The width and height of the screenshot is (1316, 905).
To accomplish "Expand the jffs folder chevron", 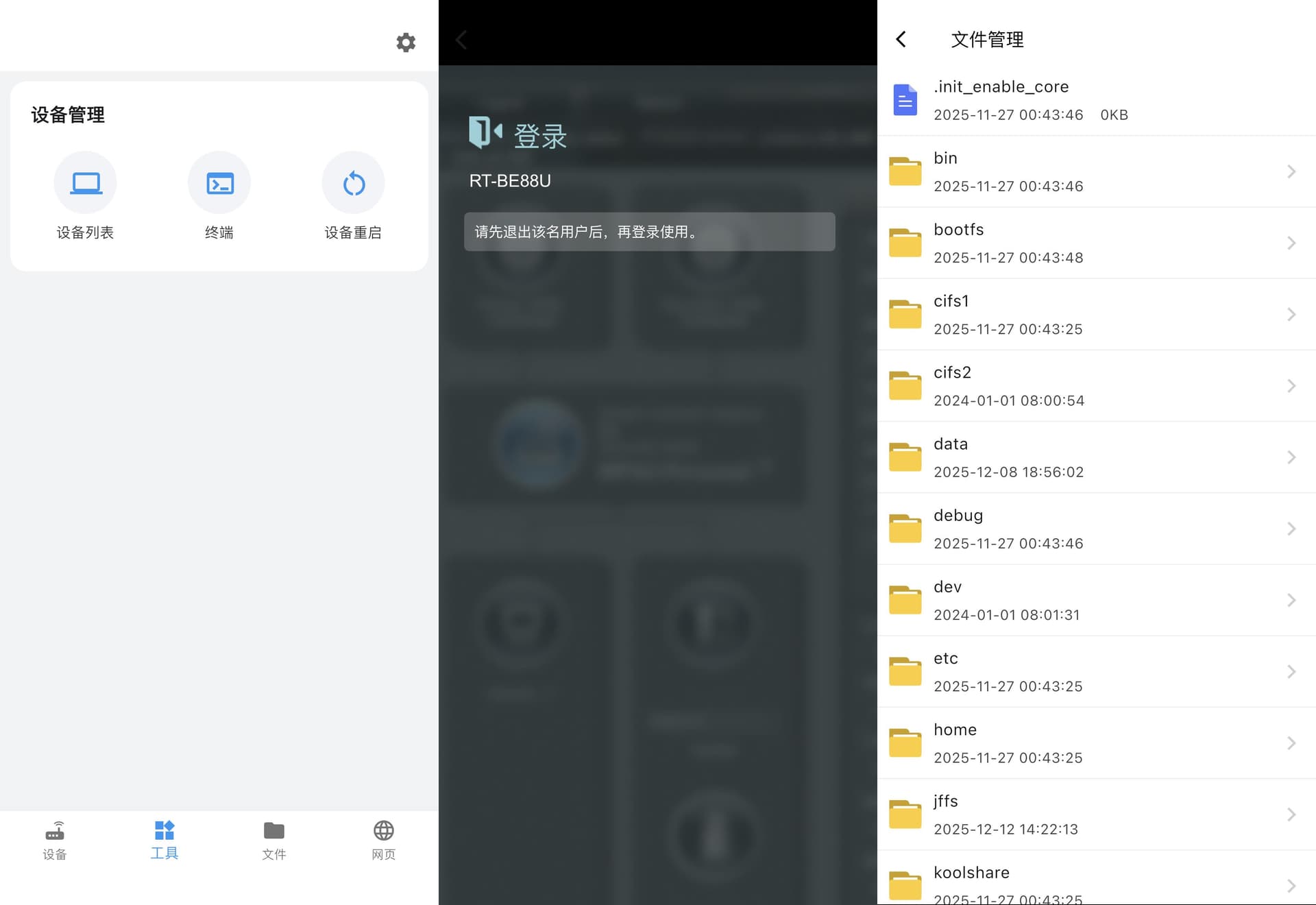I will click(x=1291, y=814).
